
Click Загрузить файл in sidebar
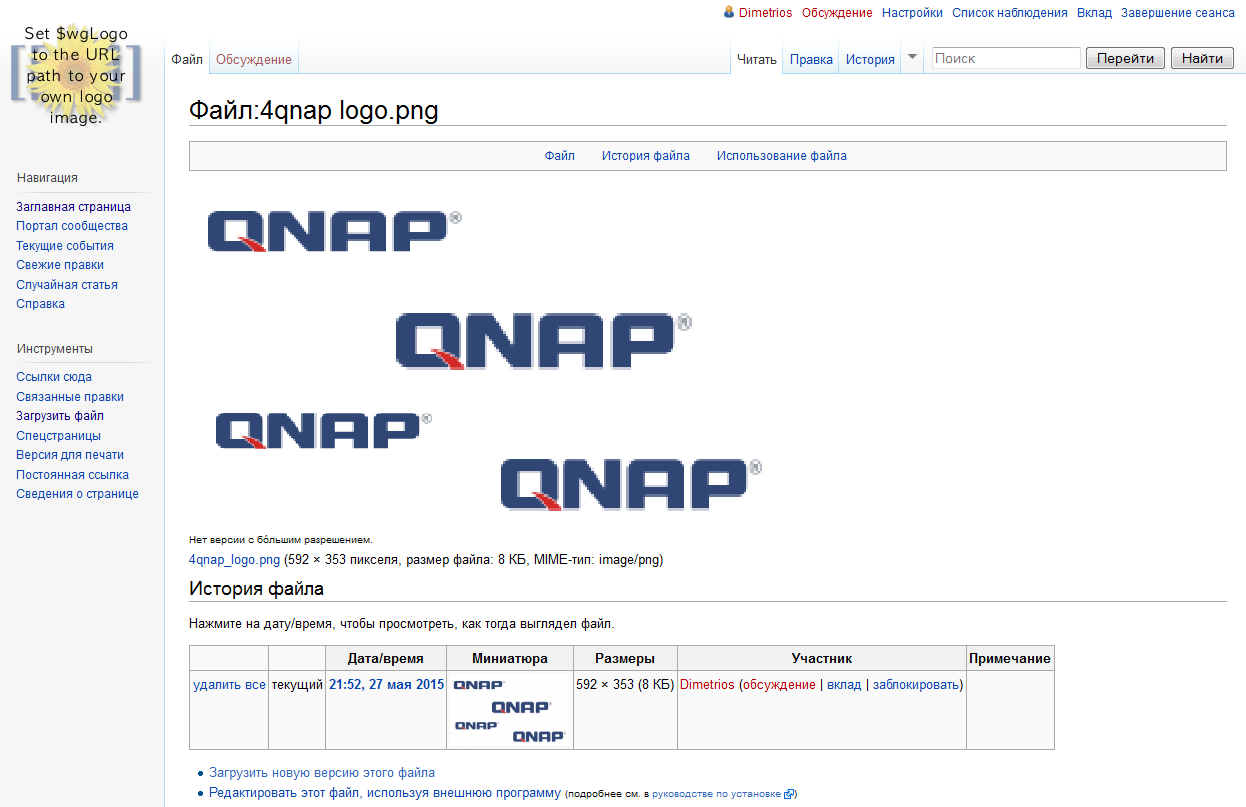(x=60, y=416)
